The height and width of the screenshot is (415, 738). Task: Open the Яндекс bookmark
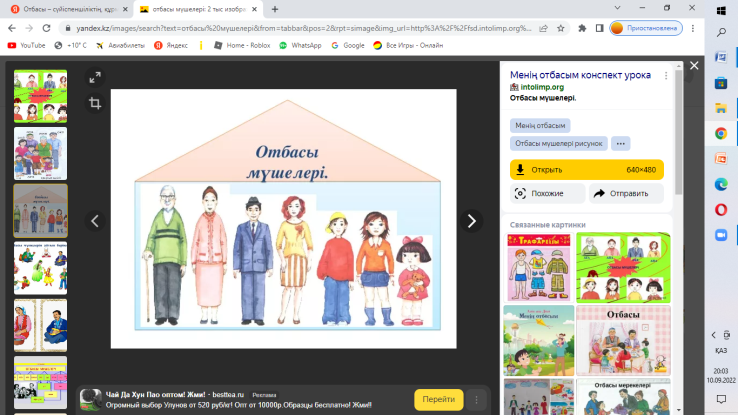click(171, 45)
